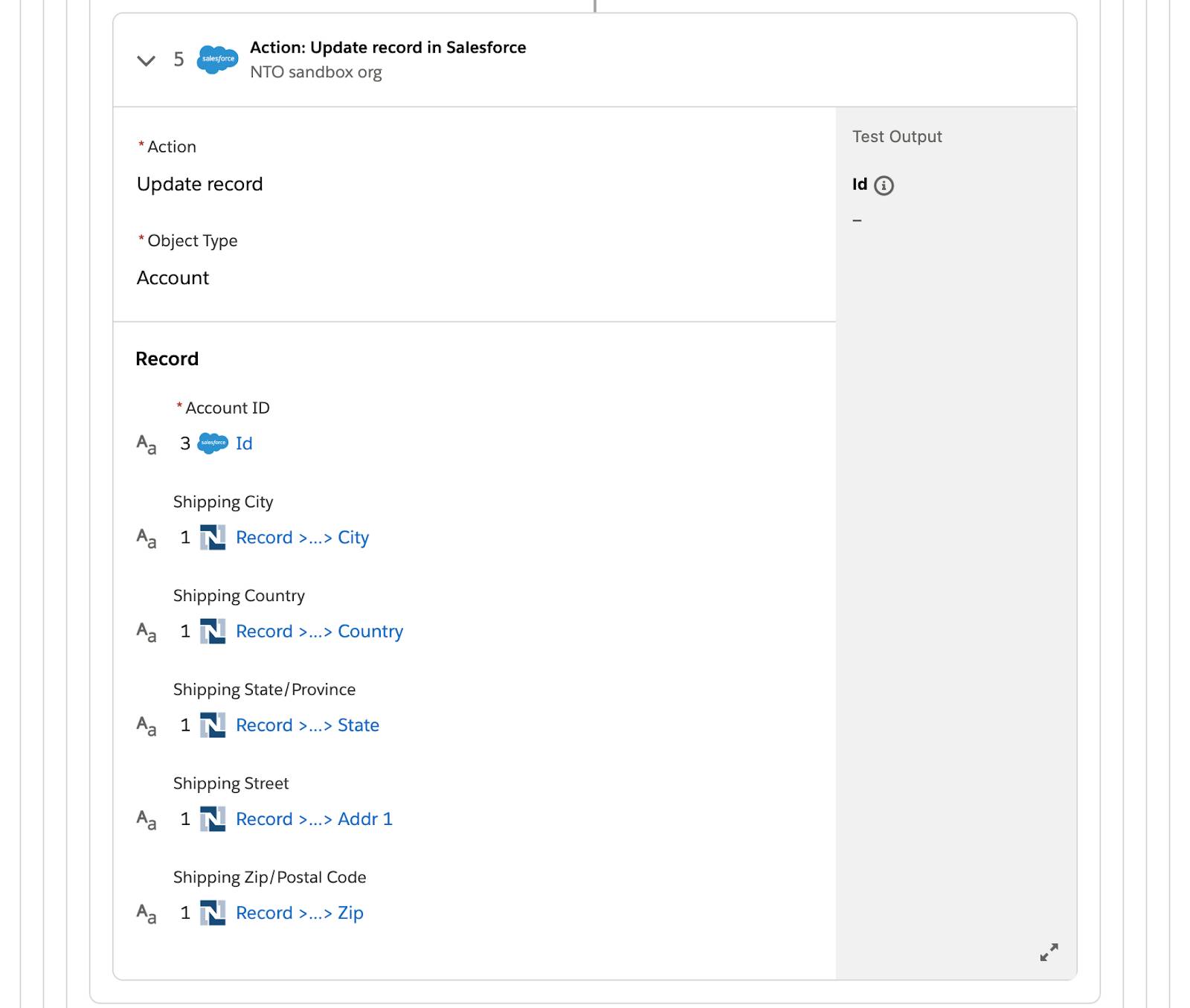Click the Aa icon beside Shipping Zip/Postal Code
Viewport: 1190px width, 1008px height.
coord(147,914)
